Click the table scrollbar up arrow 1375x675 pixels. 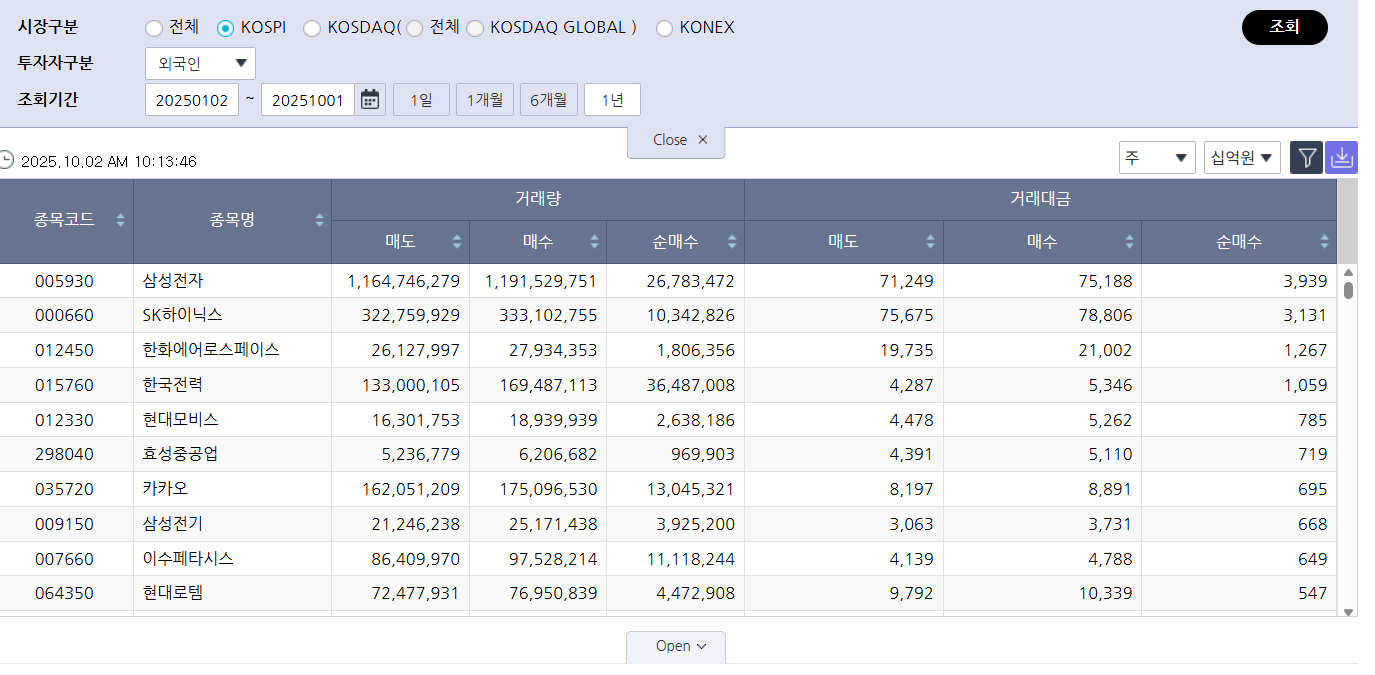coord(1348,272)
